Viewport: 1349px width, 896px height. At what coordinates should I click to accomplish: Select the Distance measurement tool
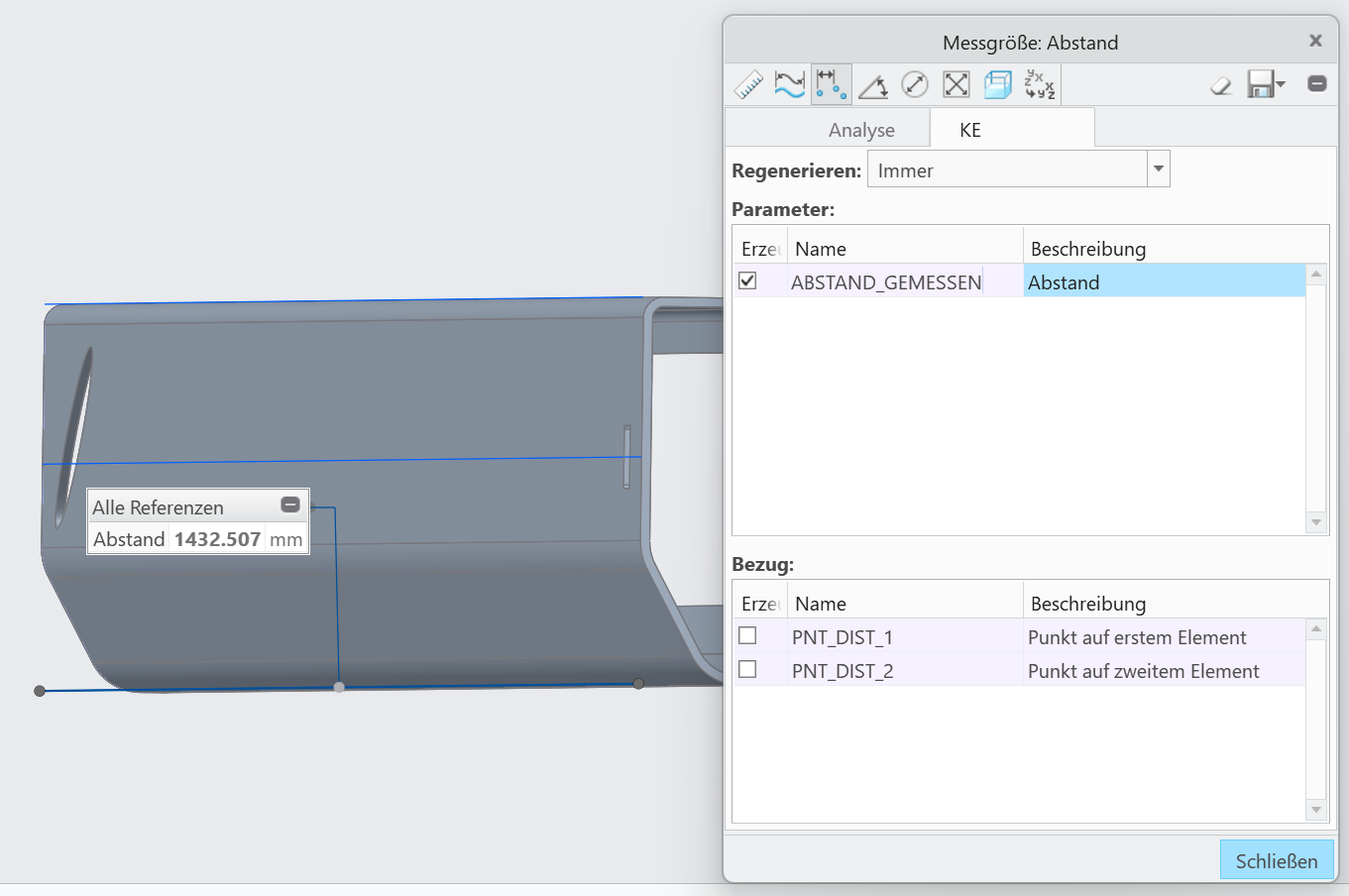click(x=831, y=85)
